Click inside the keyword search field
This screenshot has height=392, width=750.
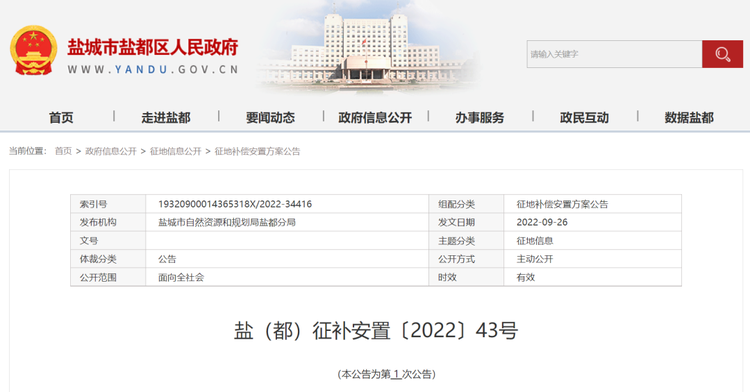(614, 54)
